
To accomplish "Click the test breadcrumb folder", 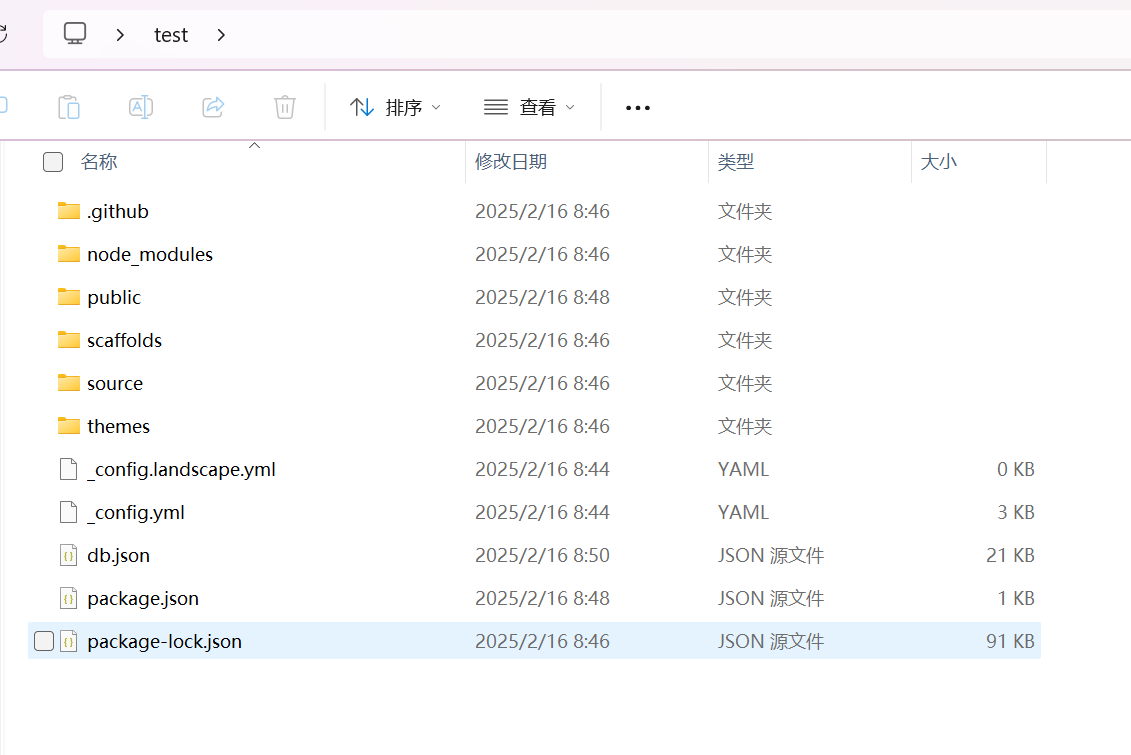I will click(171, 35).
